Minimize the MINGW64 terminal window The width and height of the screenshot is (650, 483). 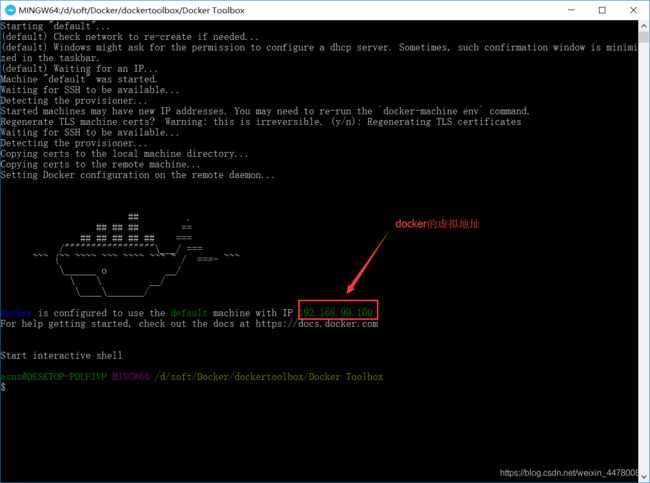pyautogui.click(x=571, y=10)
